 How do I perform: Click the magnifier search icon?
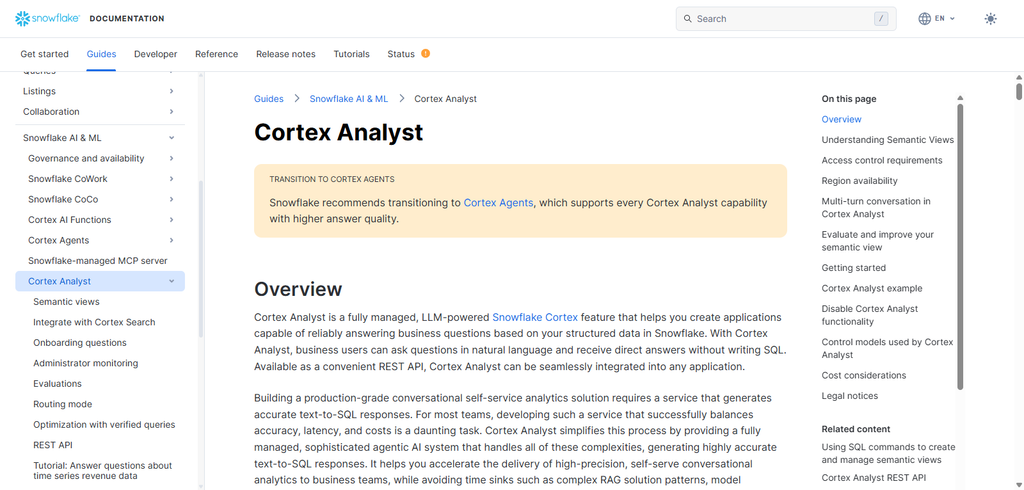(x=688, y=19)
